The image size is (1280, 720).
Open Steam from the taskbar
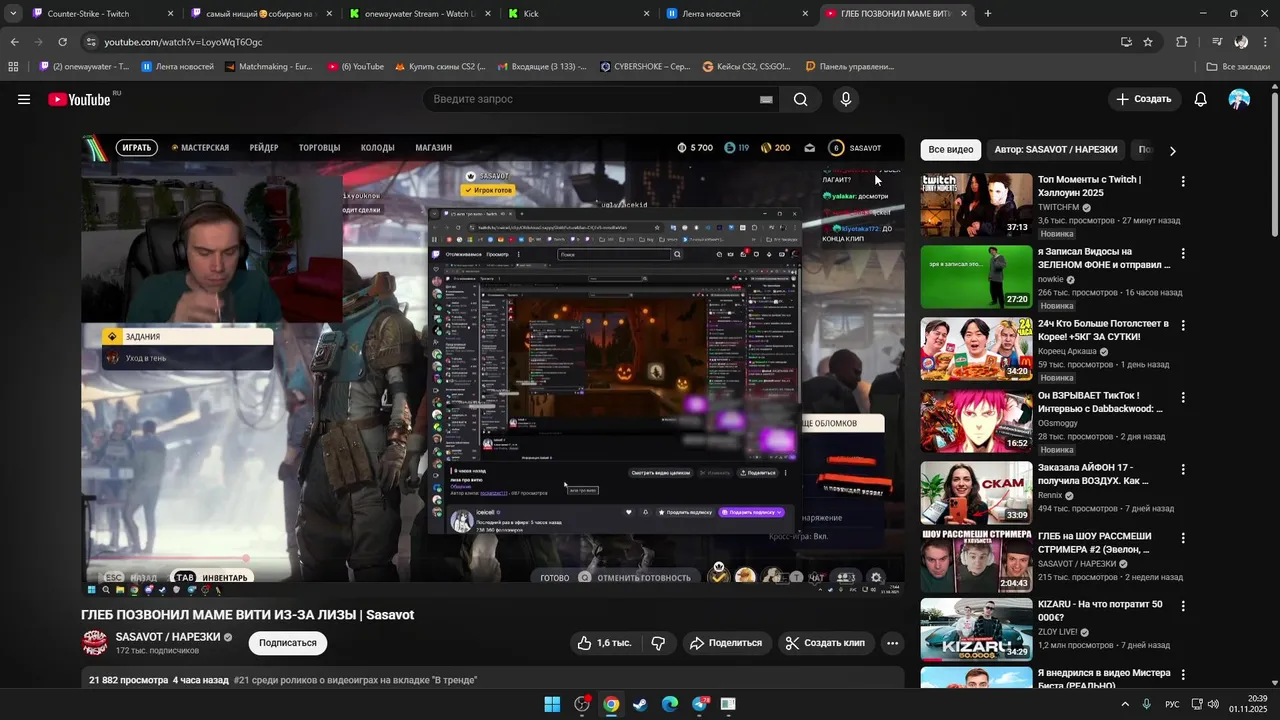(640, 704)
